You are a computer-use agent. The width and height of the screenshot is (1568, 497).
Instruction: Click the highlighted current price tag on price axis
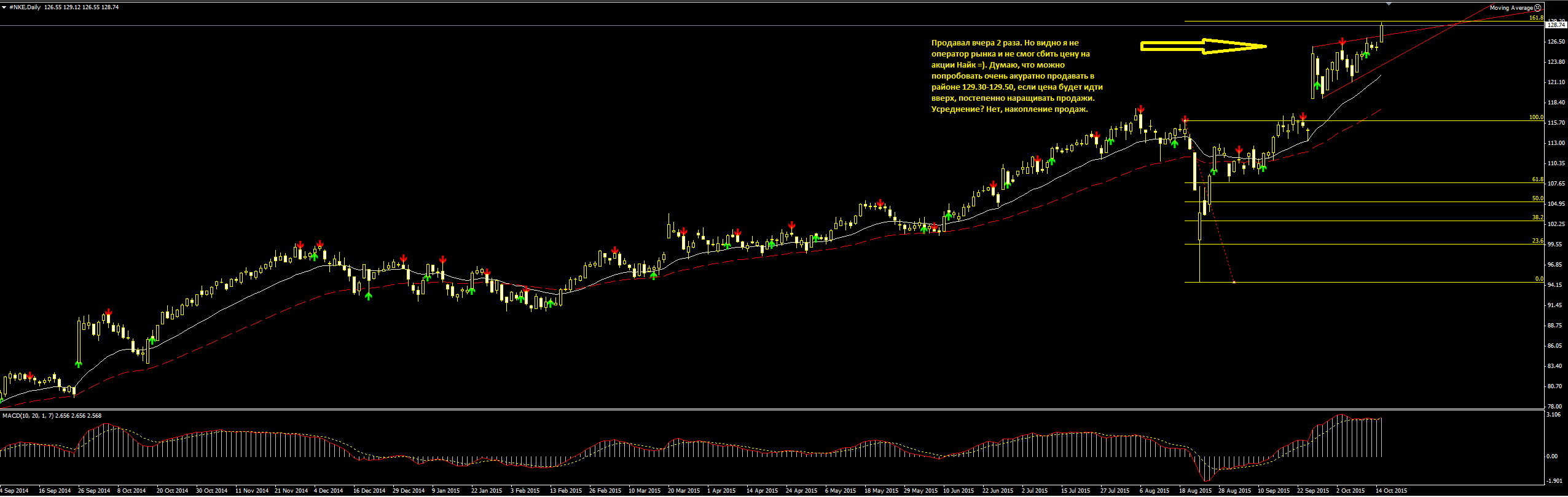[1555, 25]
